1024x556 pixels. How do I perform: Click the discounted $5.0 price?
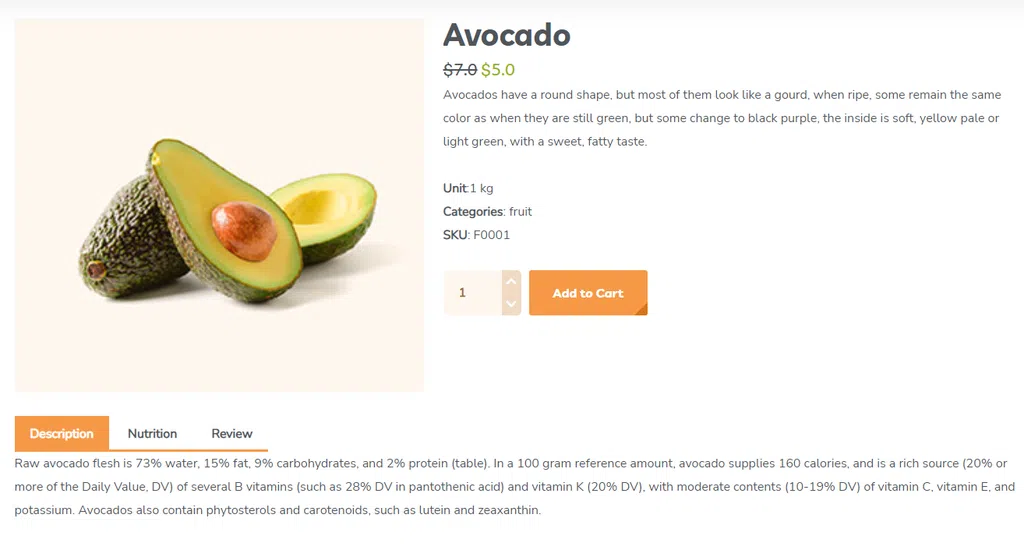pos(498,70)
